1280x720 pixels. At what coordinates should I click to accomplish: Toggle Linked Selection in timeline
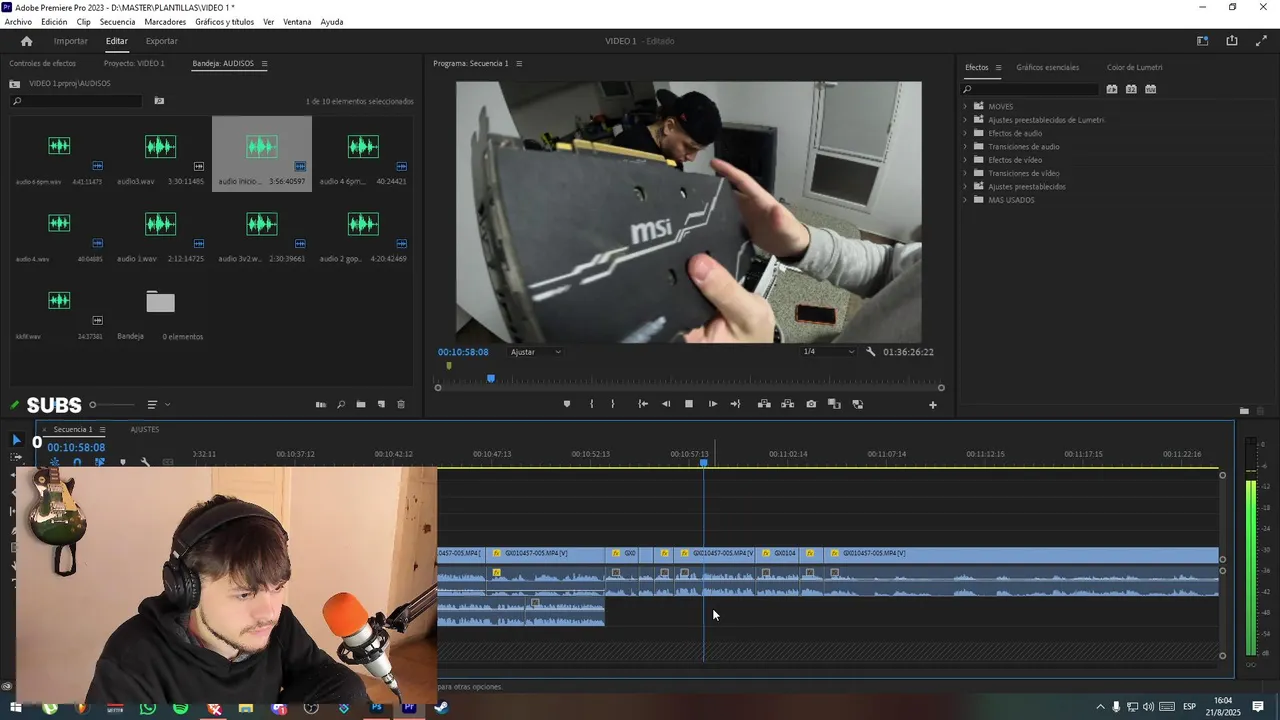(99, 462)
